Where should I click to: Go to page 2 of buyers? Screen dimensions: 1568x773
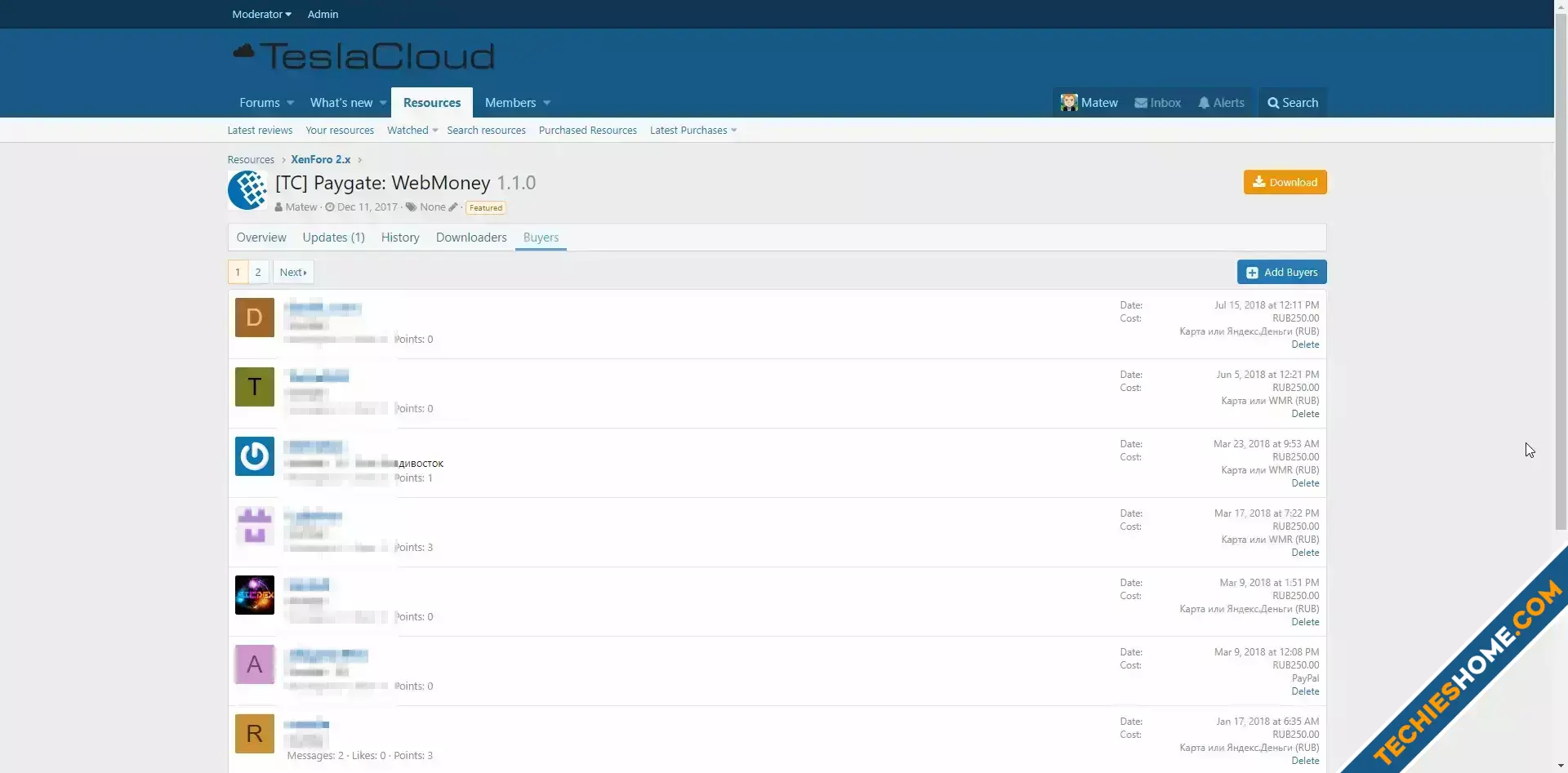[258, 272]
